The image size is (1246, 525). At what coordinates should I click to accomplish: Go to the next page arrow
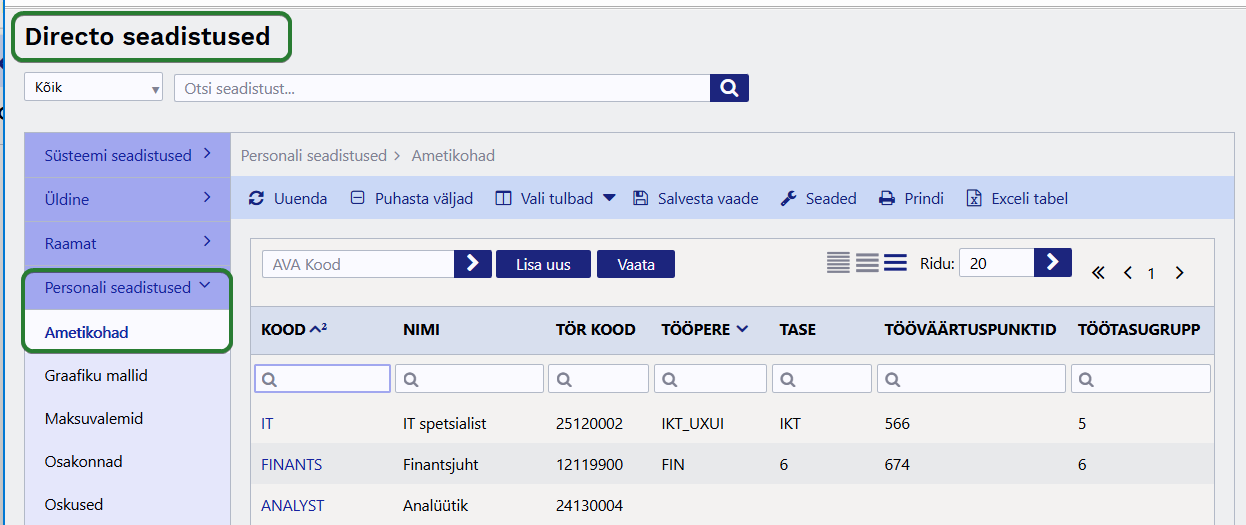click(x=1180, y=273)
